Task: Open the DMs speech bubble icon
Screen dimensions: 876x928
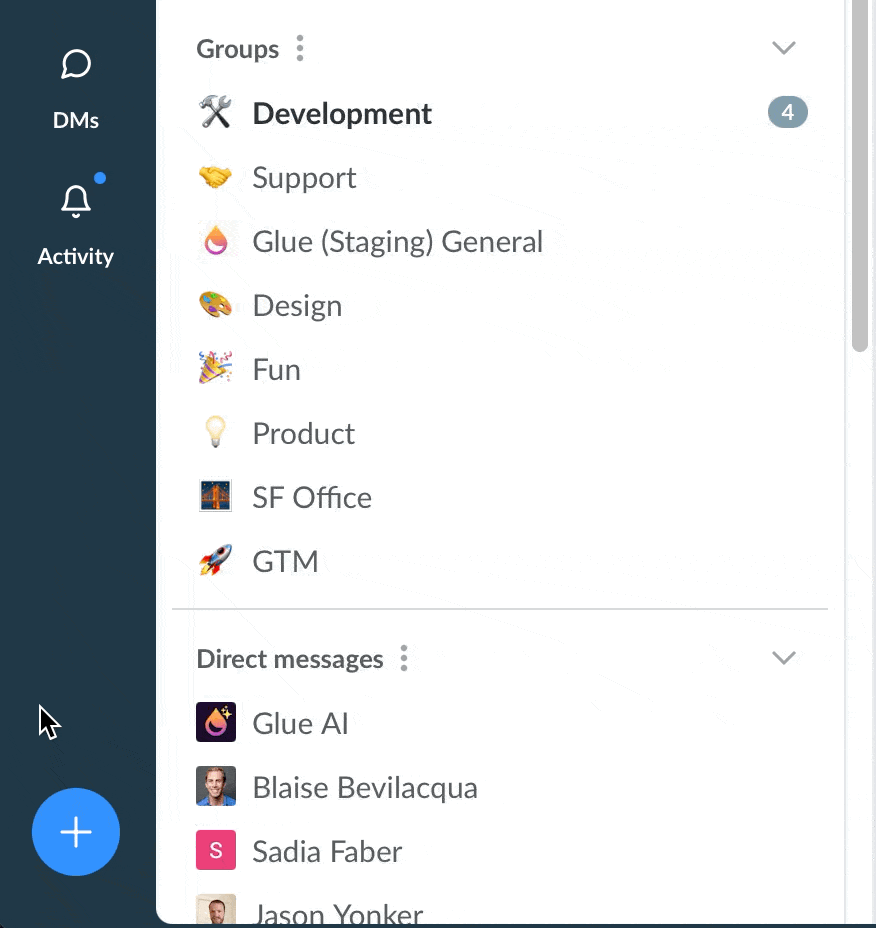Action: click(x=76, y=66)
